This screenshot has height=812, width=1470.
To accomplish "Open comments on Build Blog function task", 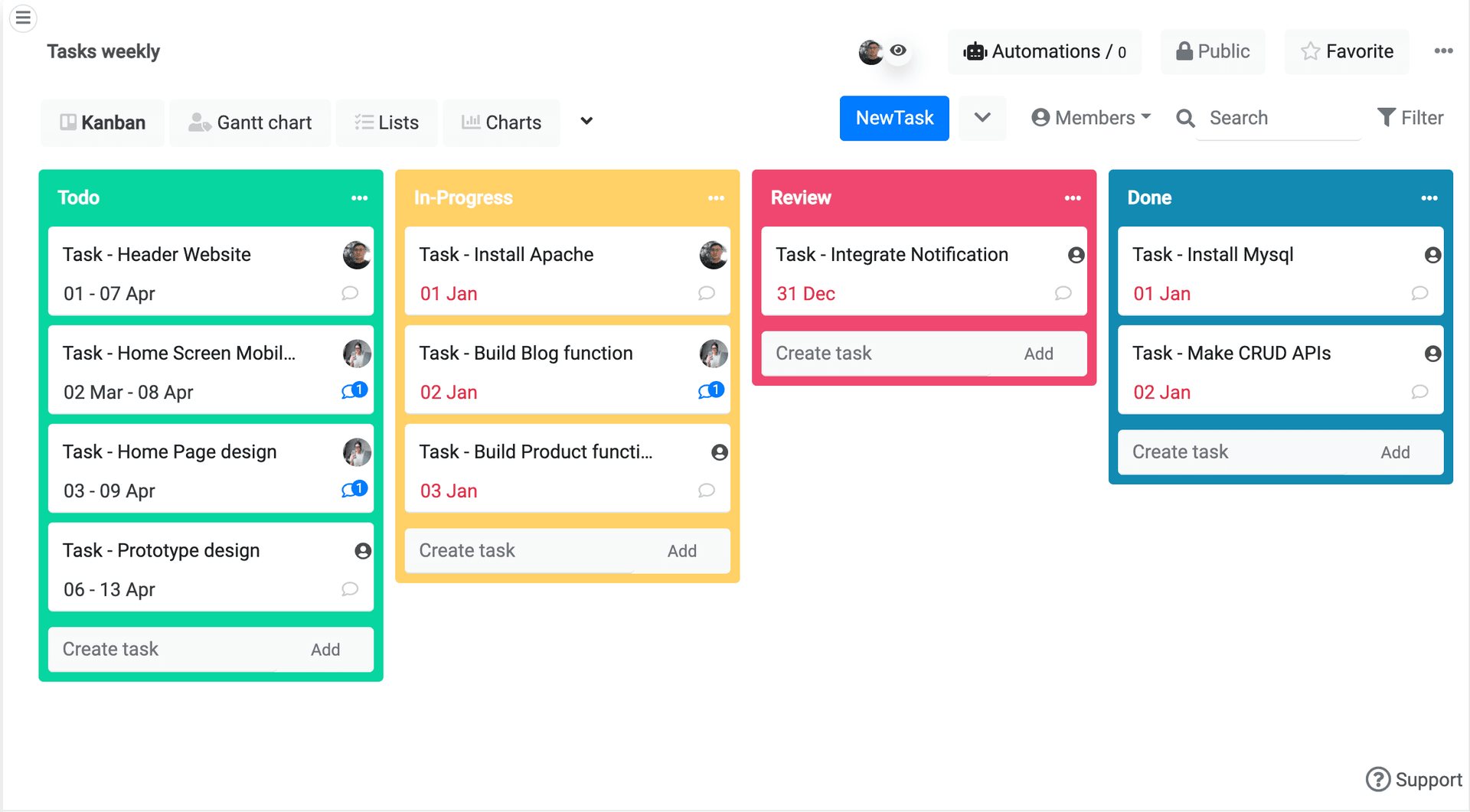I will [x=710, y=391].
